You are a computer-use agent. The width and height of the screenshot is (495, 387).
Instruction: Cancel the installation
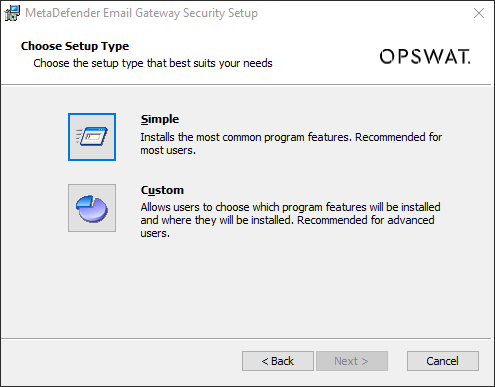pos(443,361)
